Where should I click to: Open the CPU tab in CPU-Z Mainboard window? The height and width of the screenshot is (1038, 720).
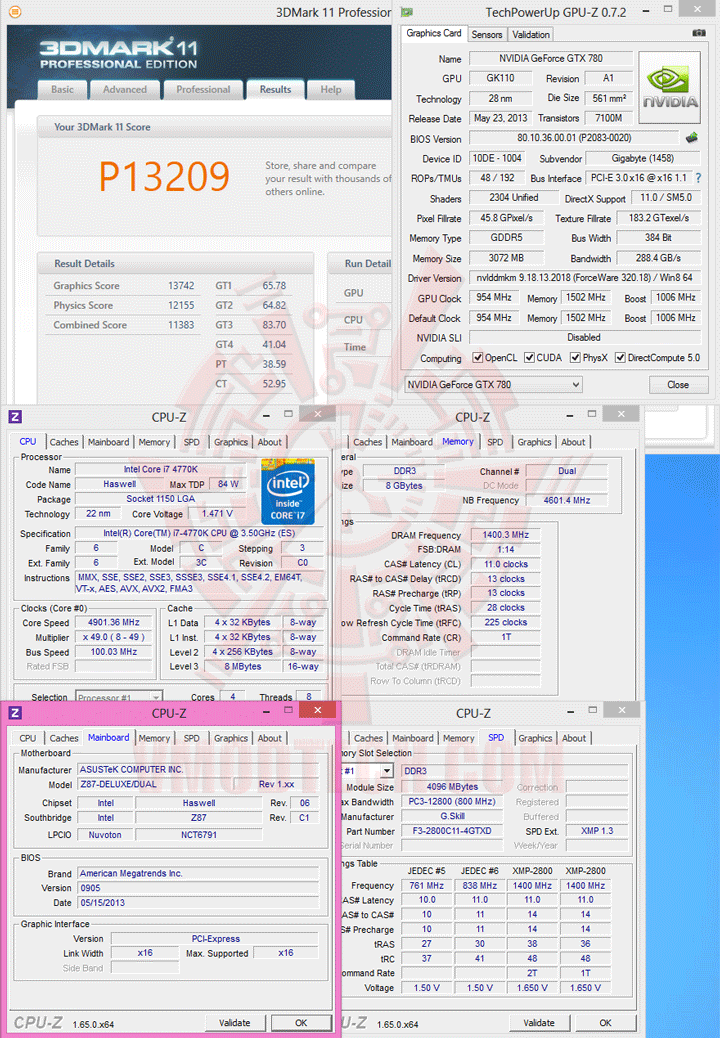(28, 738)
